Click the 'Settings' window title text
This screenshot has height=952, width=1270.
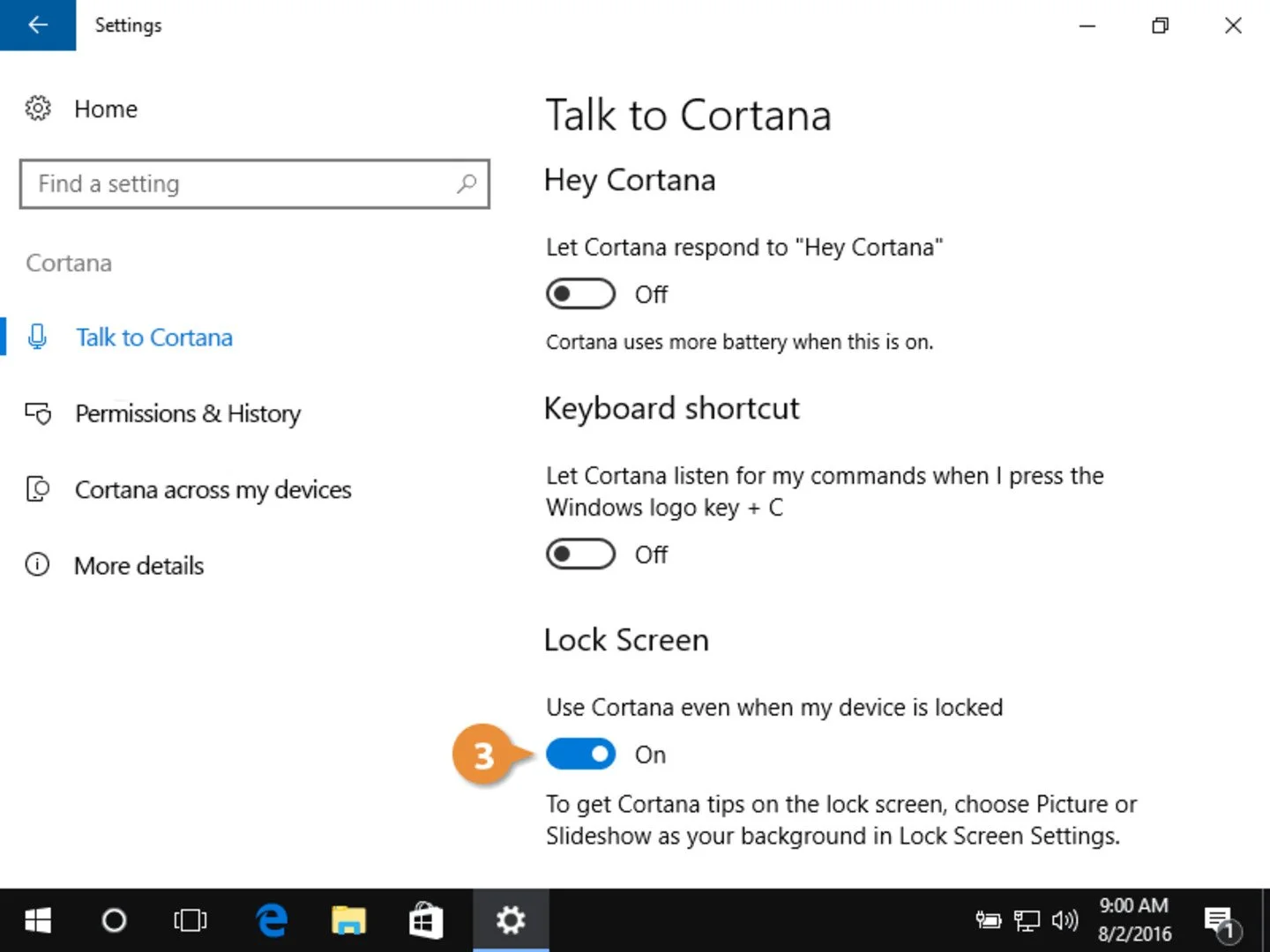pos(129,26)
